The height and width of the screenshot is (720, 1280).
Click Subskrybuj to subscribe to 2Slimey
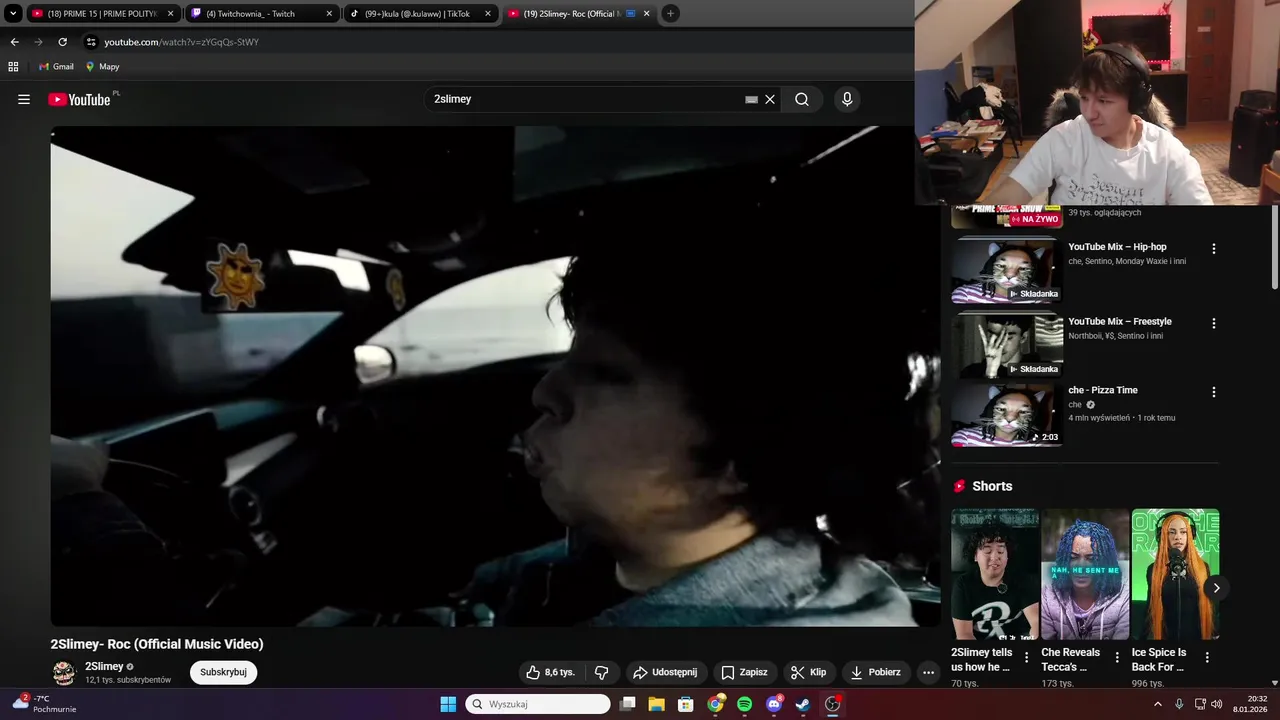point(223,672)
